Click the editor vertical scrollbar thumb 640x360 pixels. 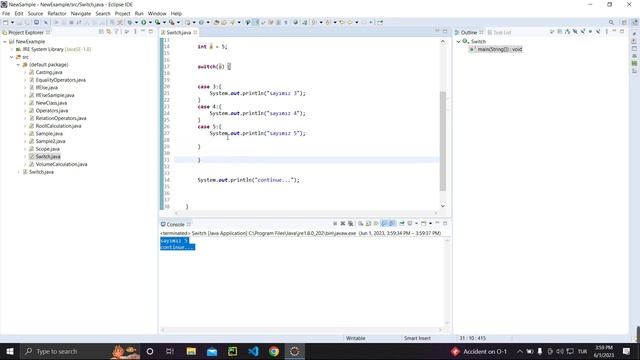point(443,141)
